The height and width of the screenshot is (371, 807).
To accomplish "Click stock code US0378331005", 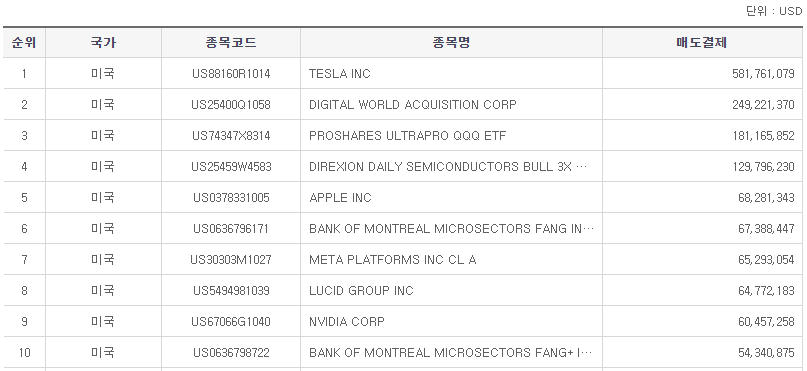I will click(x=231, y=198).
